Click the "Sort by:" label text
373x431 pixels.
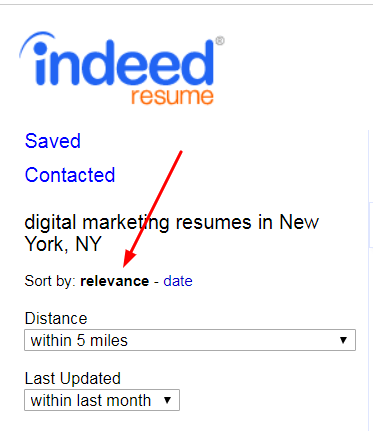[51, 281]
